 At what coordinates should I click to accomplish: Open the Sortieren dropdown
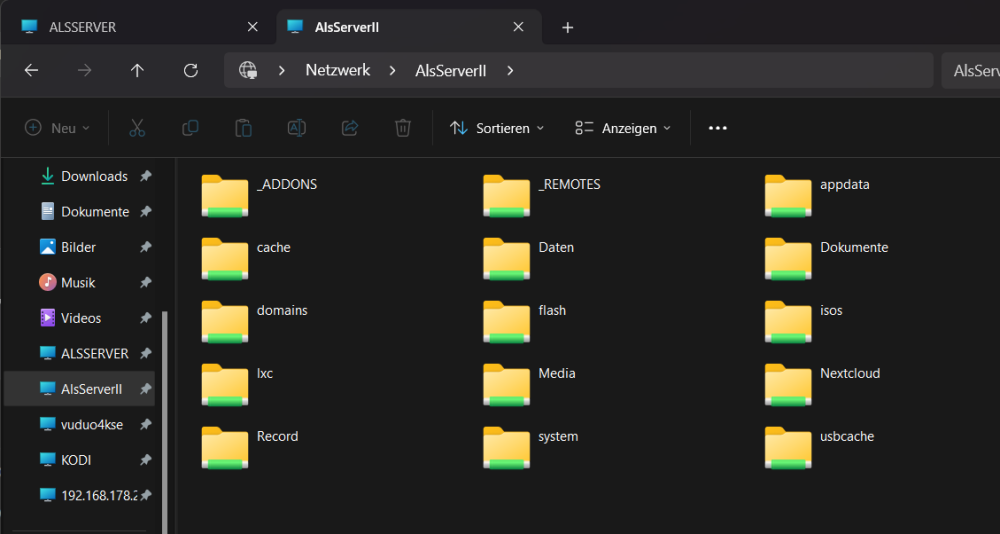[497, 128]
